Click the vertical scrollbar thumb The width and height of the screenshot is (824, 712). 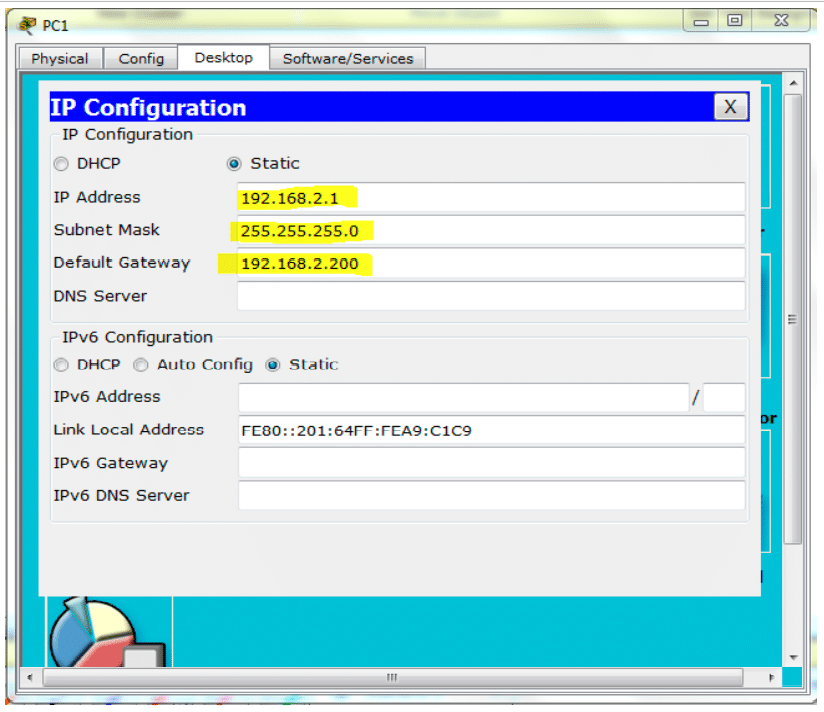793,319
